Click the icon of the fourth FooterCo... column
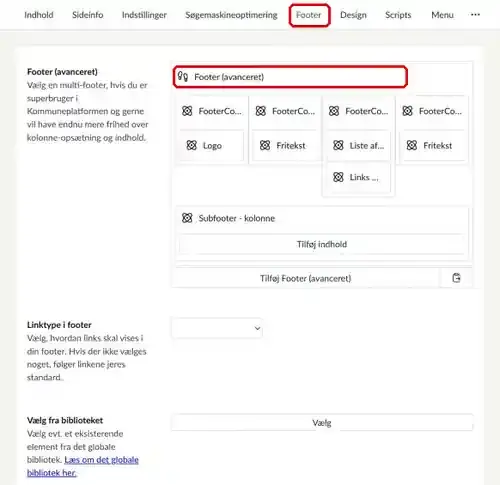This screenshot has width=500, height=485. click(408, 111)
